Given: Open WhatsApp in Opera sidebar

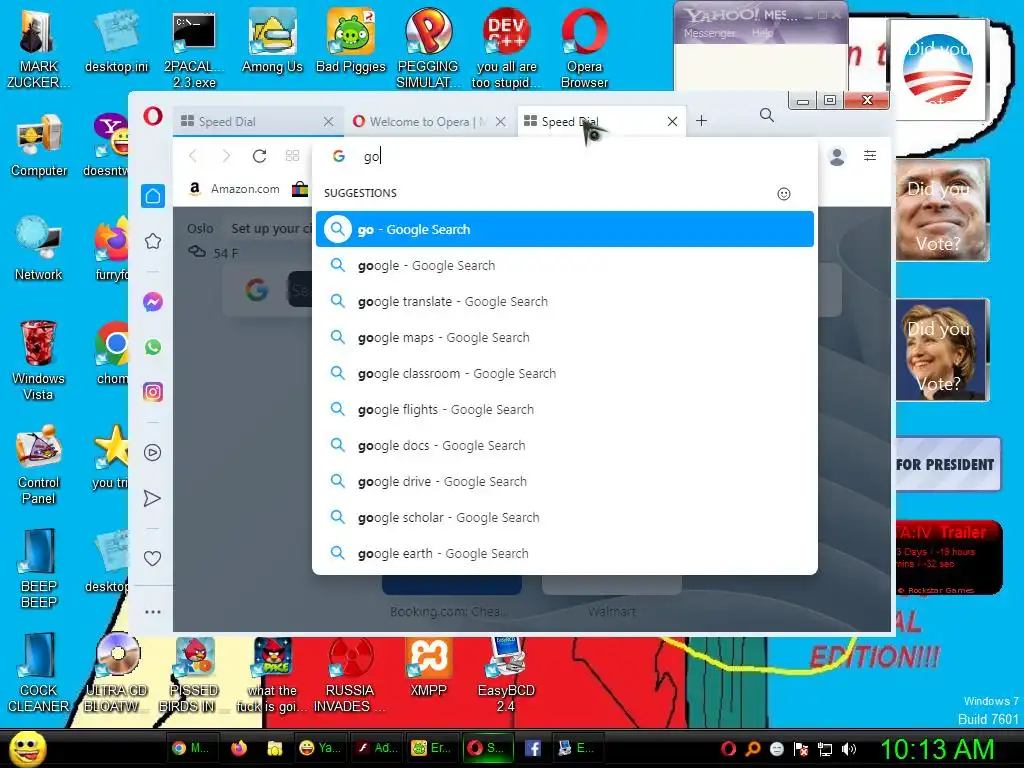Looking at the screenshot, I should [x=153, y=347].
